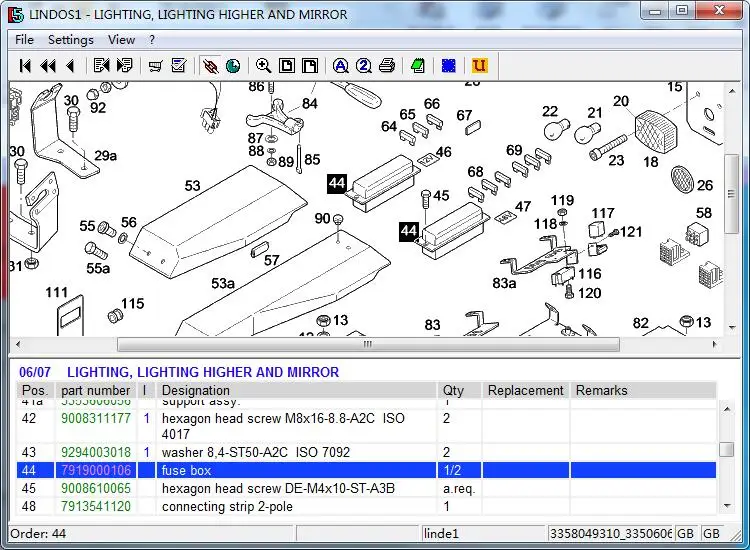Click the blue EU flag icon

point(449,66)
